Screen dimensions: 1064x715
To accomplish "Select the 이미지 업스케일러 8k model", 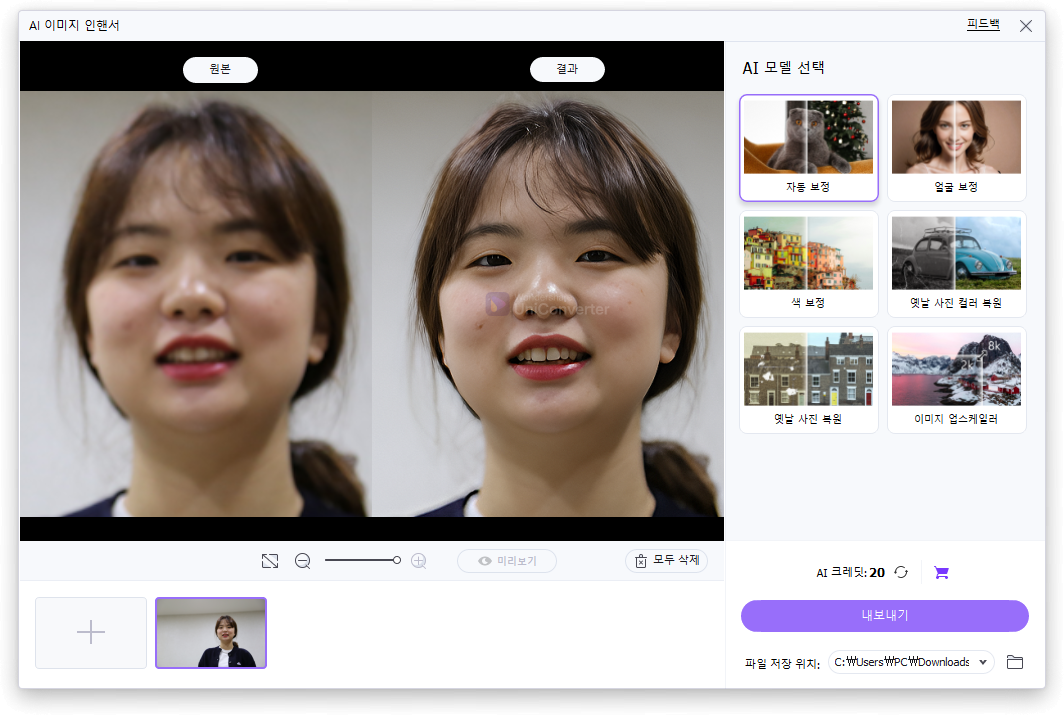I will tap(956, 380).
